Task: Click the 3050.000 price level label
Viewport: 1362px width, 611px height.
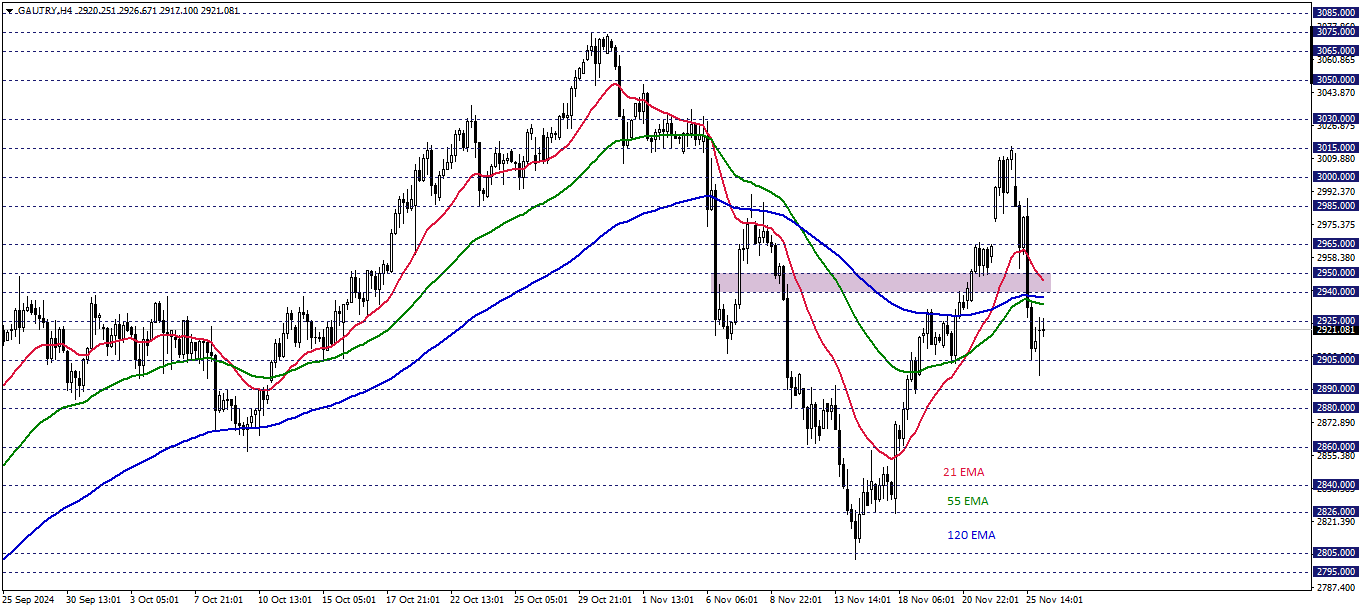Action: (1336, 80)
